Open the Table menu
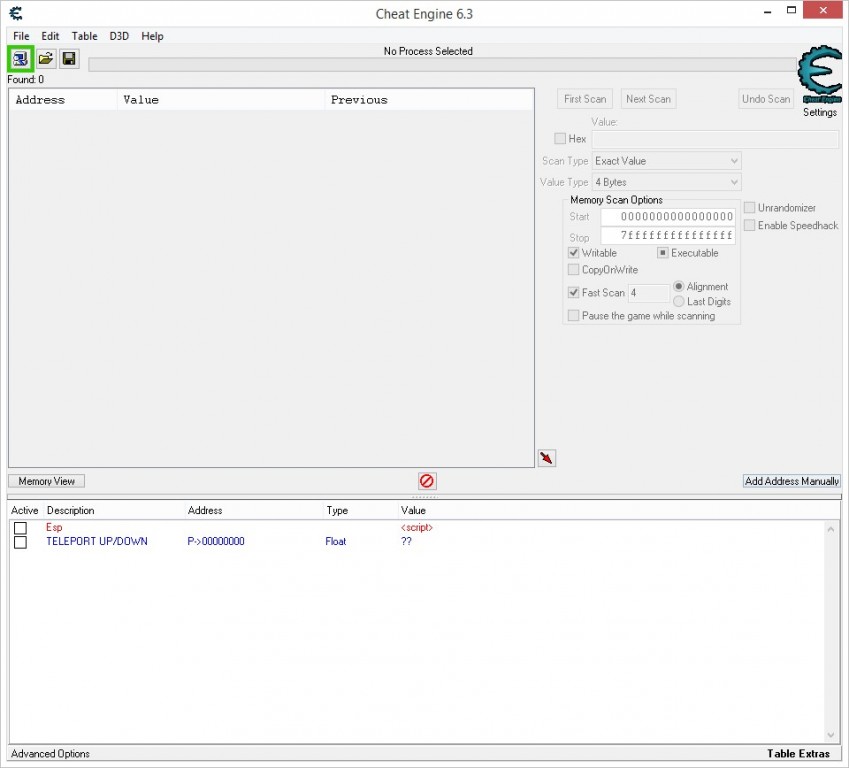Image resolution: width=849 pixels, height=768 pixels. pyautogui.click(x=84, y=36)
